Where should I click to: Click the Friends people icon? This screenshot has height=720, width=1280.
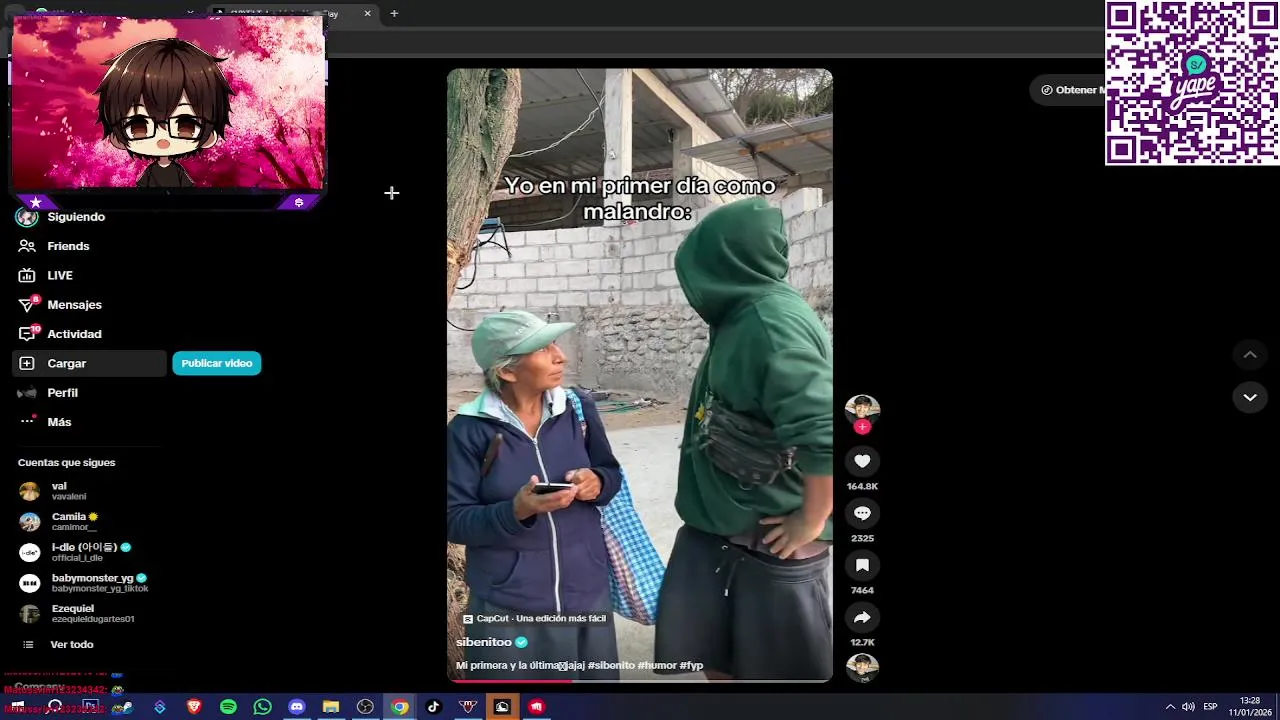click(27, 246)
